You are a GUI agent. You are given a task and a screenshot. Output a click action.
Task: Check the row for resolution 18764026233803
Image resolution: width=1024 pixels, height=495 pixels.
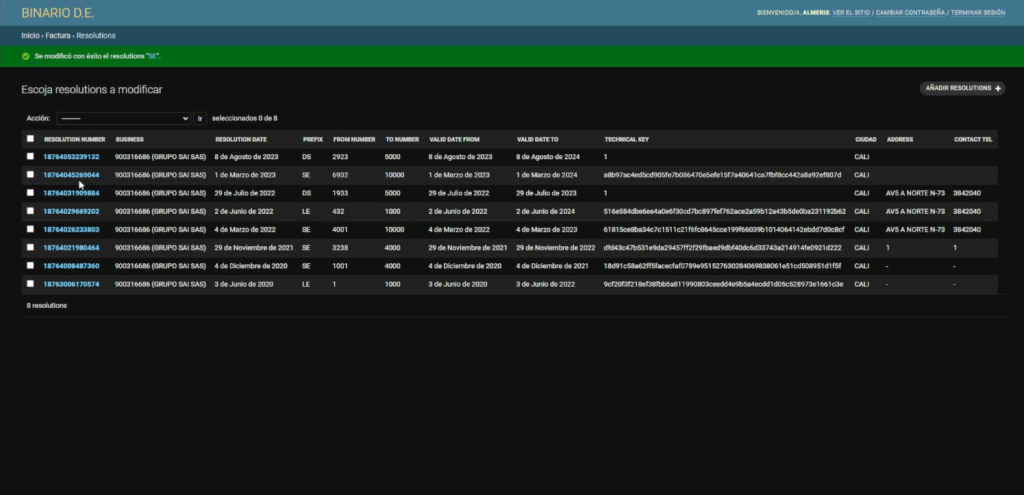[30, 229]
